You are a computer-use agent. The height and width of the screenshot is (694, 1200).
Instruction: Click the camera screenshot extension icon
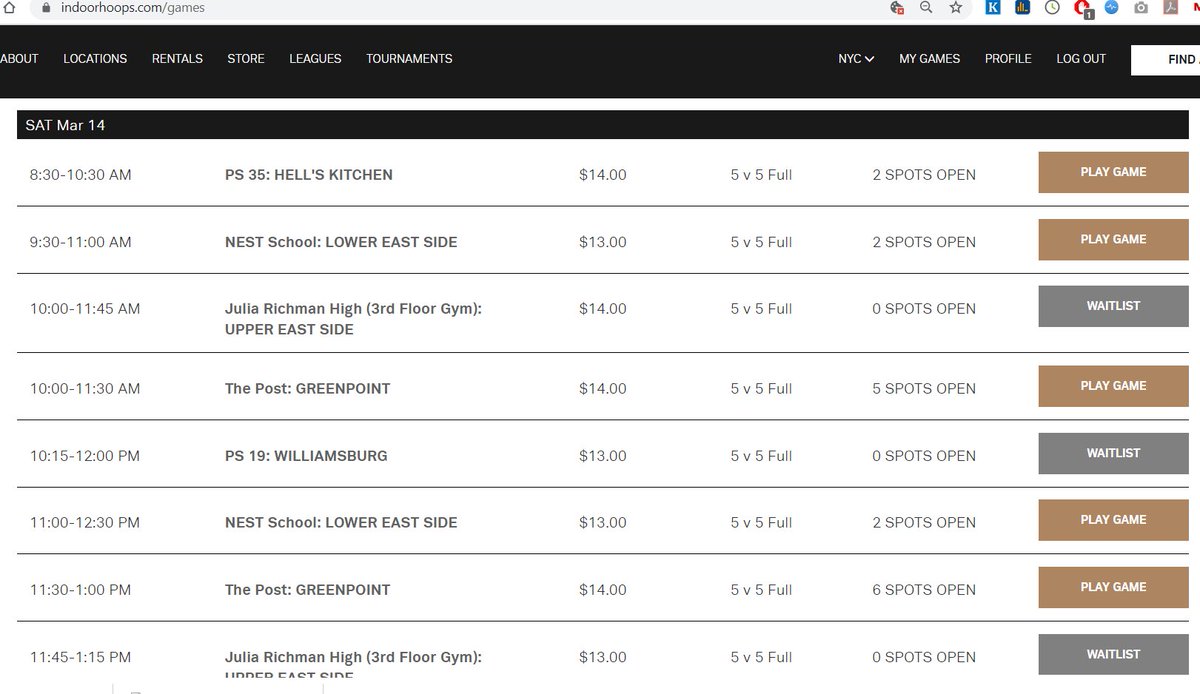1141,7
